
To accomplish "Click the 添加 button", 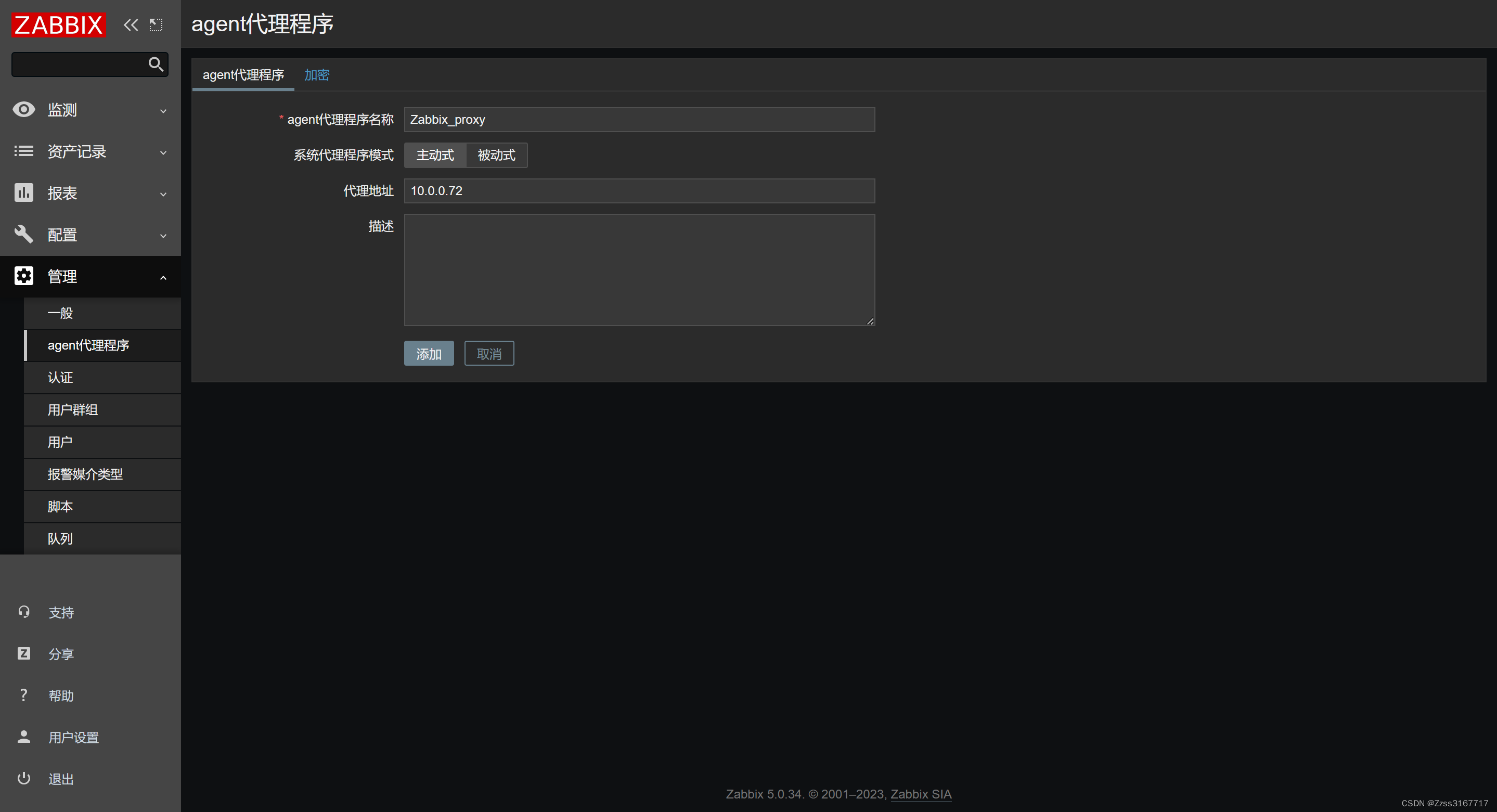I will tap(429, 353).
